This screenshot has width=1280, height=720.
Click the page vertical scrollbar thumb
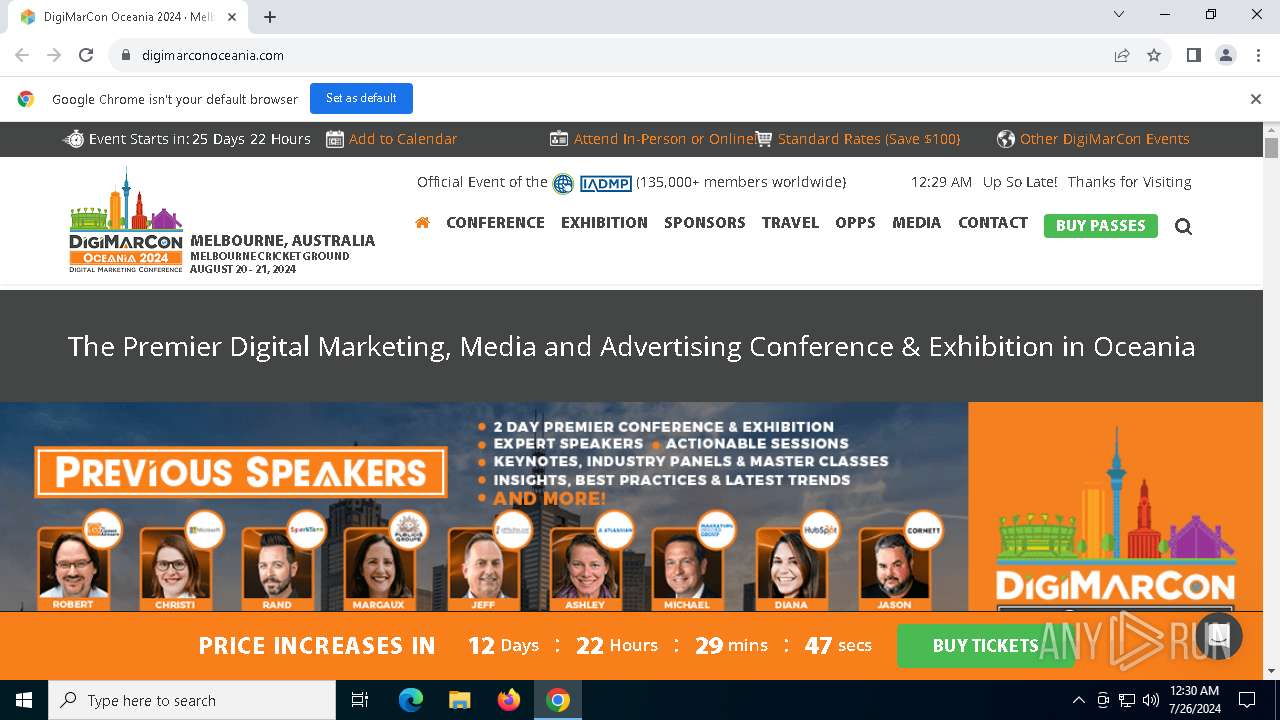[1271, 148]
